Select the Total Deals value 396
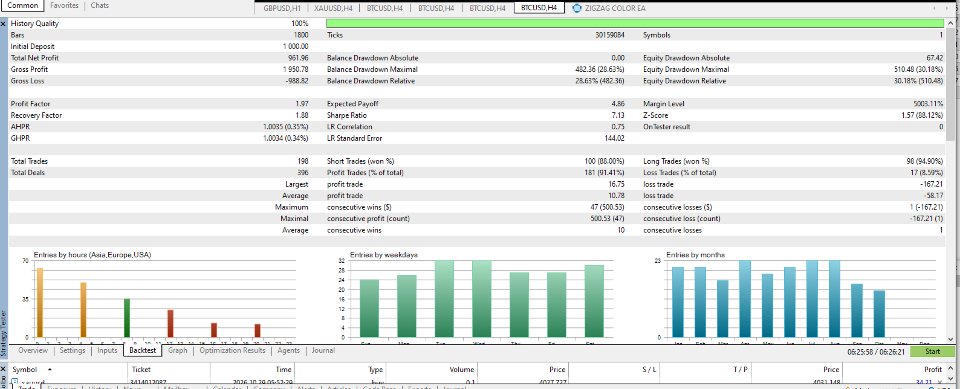This screenshot has width=960, height=389. pos(302,172)
